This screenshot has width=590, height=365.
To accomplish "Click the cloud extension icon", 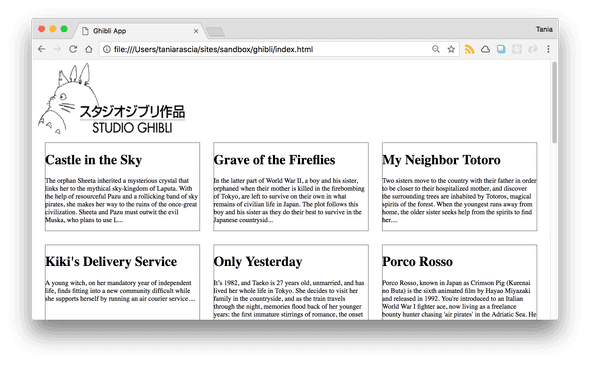I will click(485, 49).
